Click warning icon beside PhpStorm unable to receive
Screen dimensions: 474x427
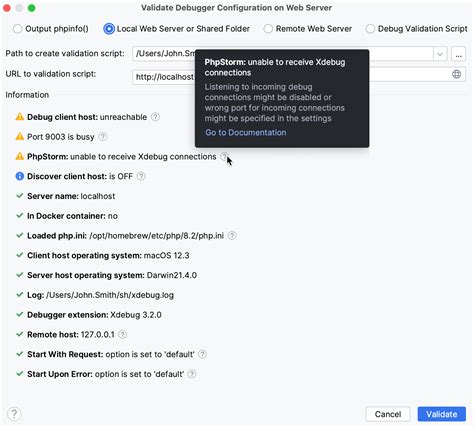coord(20,156)
